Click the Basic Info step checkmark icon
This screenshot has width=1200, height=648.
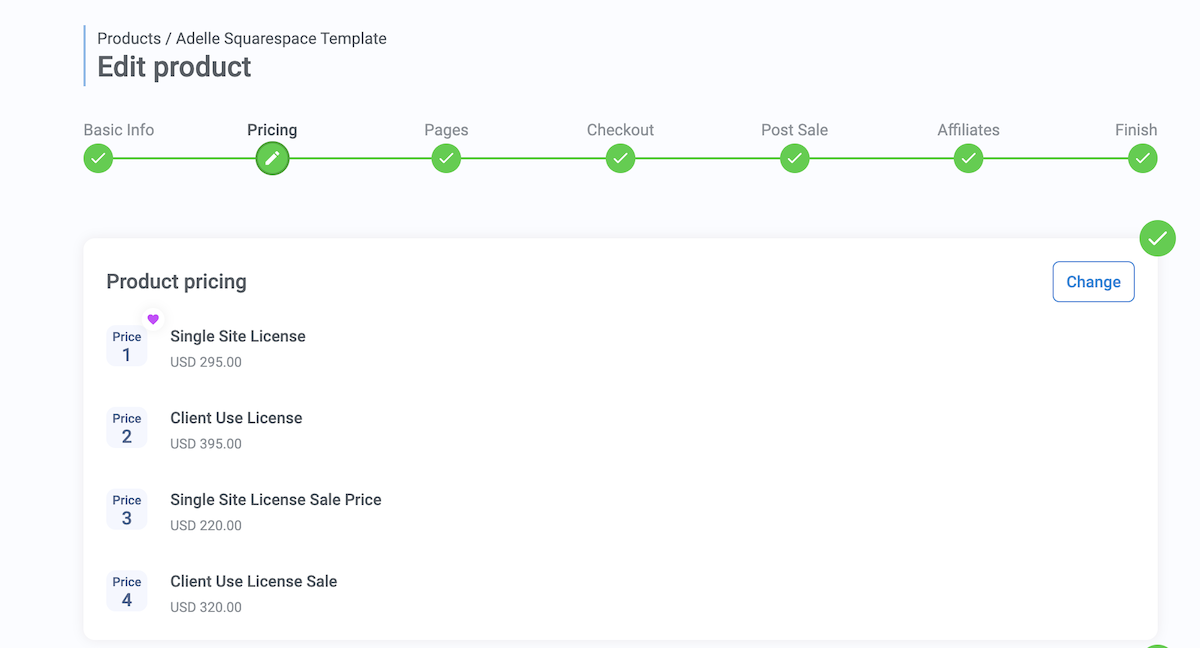click(x=98, y=158)
